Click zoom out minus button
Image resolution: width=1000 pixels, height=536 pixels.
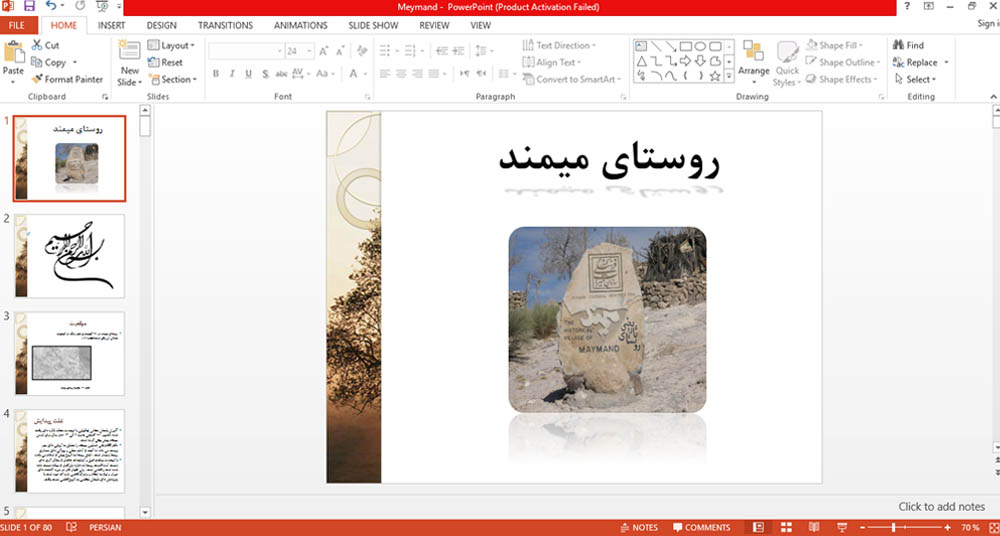point(863,528)
